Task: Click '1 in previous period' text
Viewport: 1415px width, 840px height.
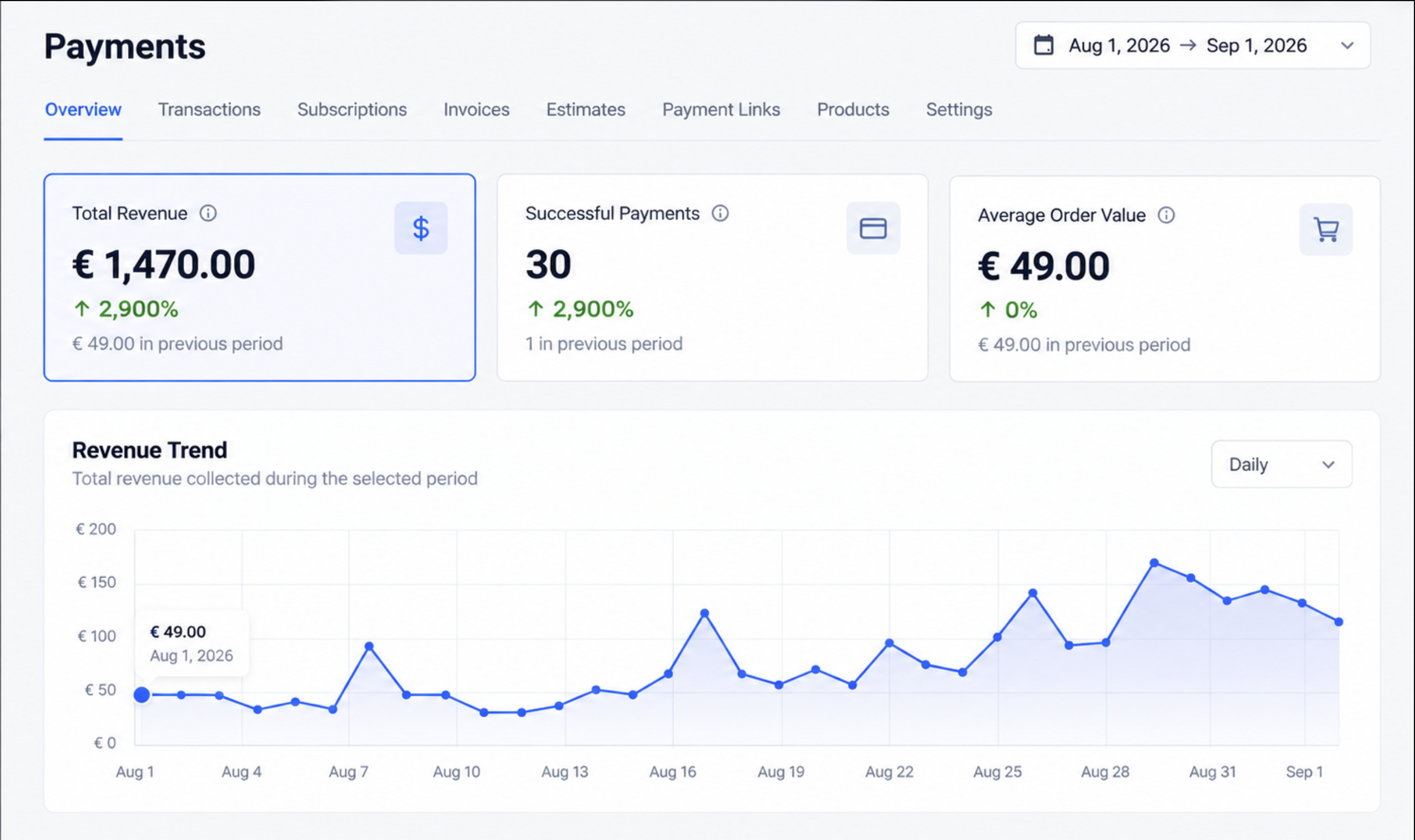Action: pyautogui.click(x=604, y=343)
